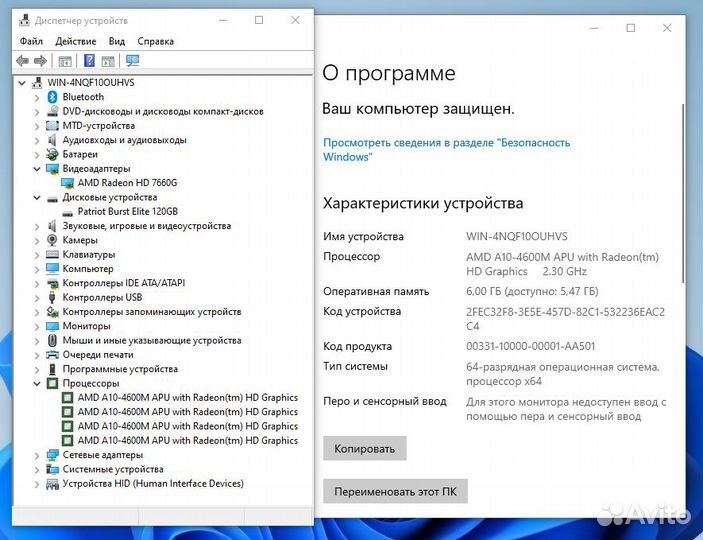Expand the Звуковые, игровые и видеоустройства category
Viewport: 703px width, 540px height.
[37, 226]
